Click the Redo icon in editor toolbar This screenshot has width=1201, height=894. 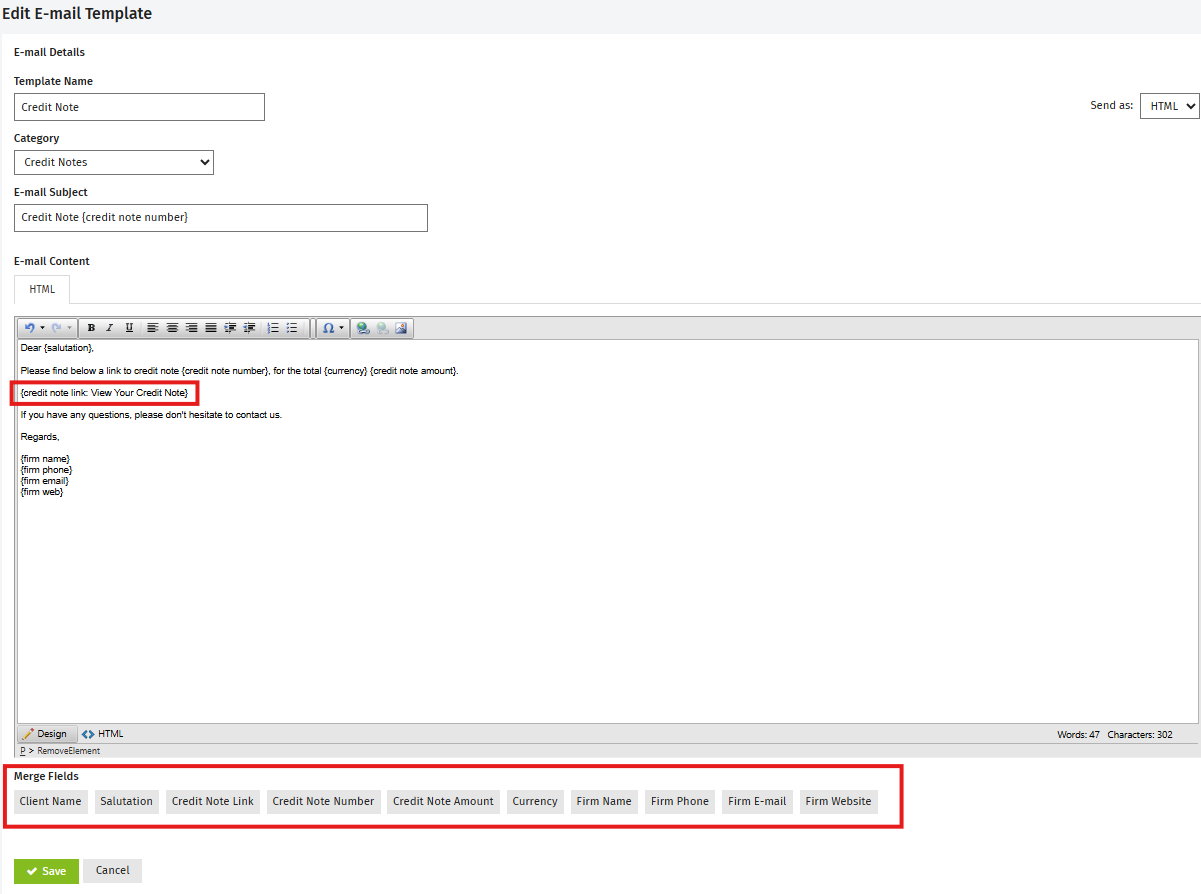57,328
